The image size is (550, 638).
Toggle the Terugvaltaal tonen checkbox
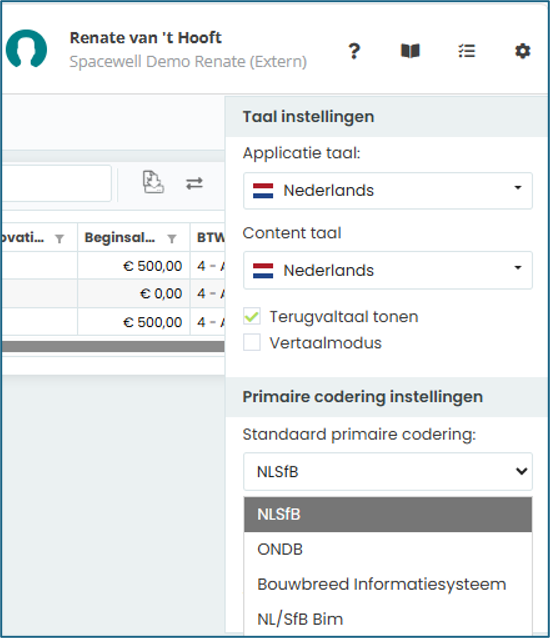click(x=252, y=316)
